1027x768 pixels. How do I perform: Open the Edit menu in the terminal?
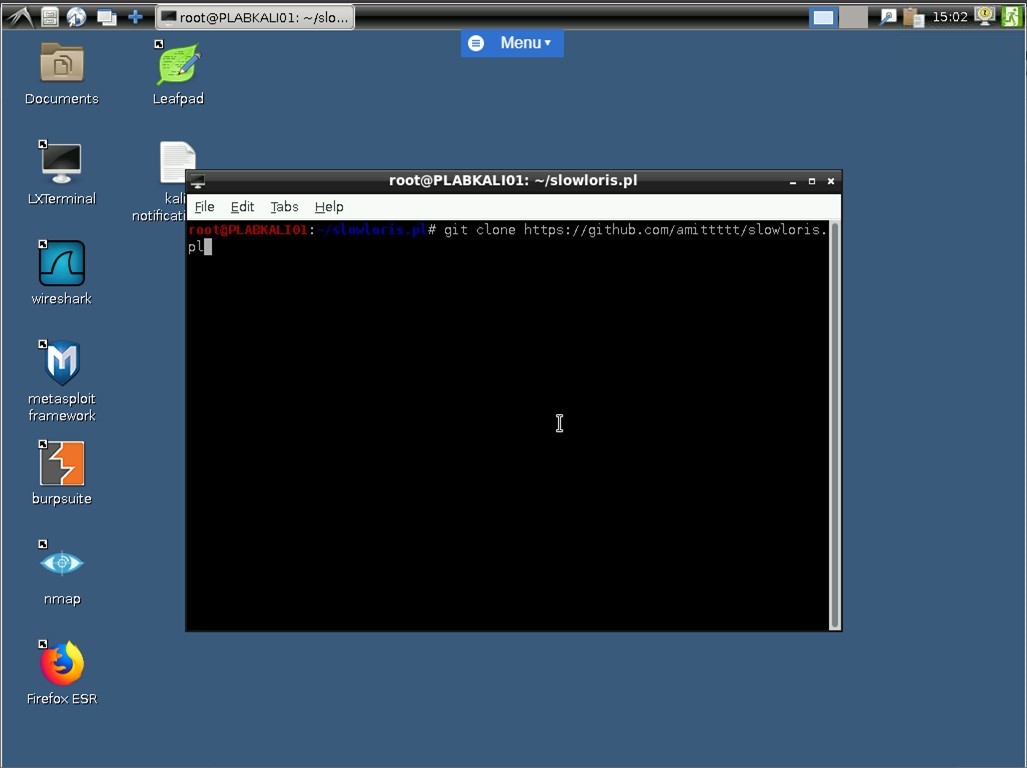[x=242, y=207]
